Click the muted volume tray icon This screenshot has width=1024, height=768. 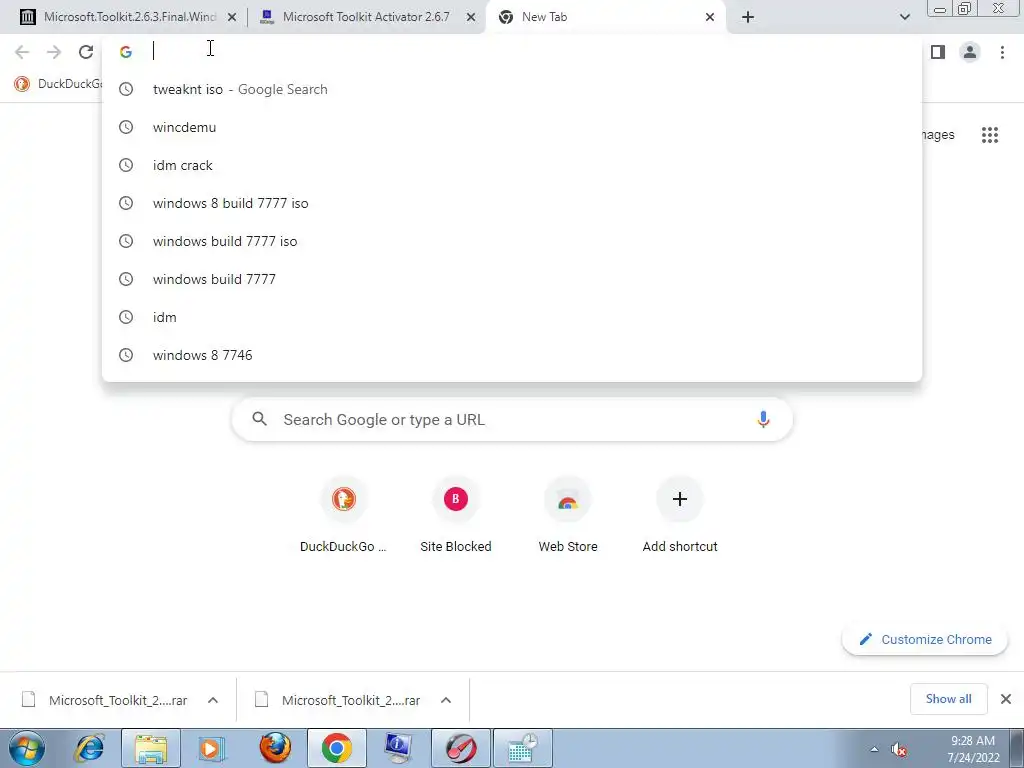[x=900, y=750]
